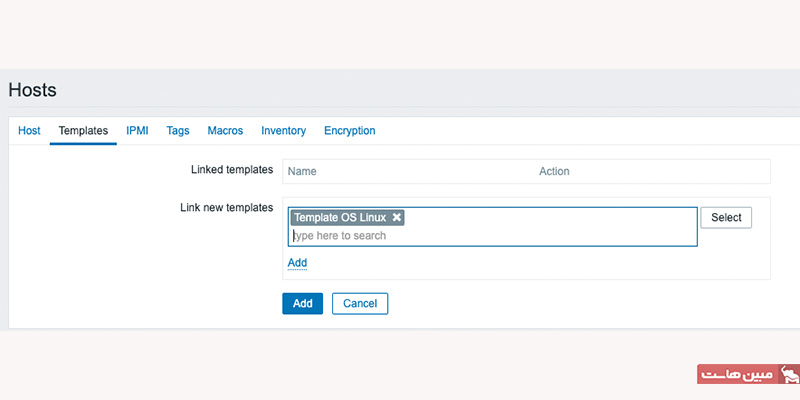
Task: Click the dotted Add link
Action: [x=297, y=263]
